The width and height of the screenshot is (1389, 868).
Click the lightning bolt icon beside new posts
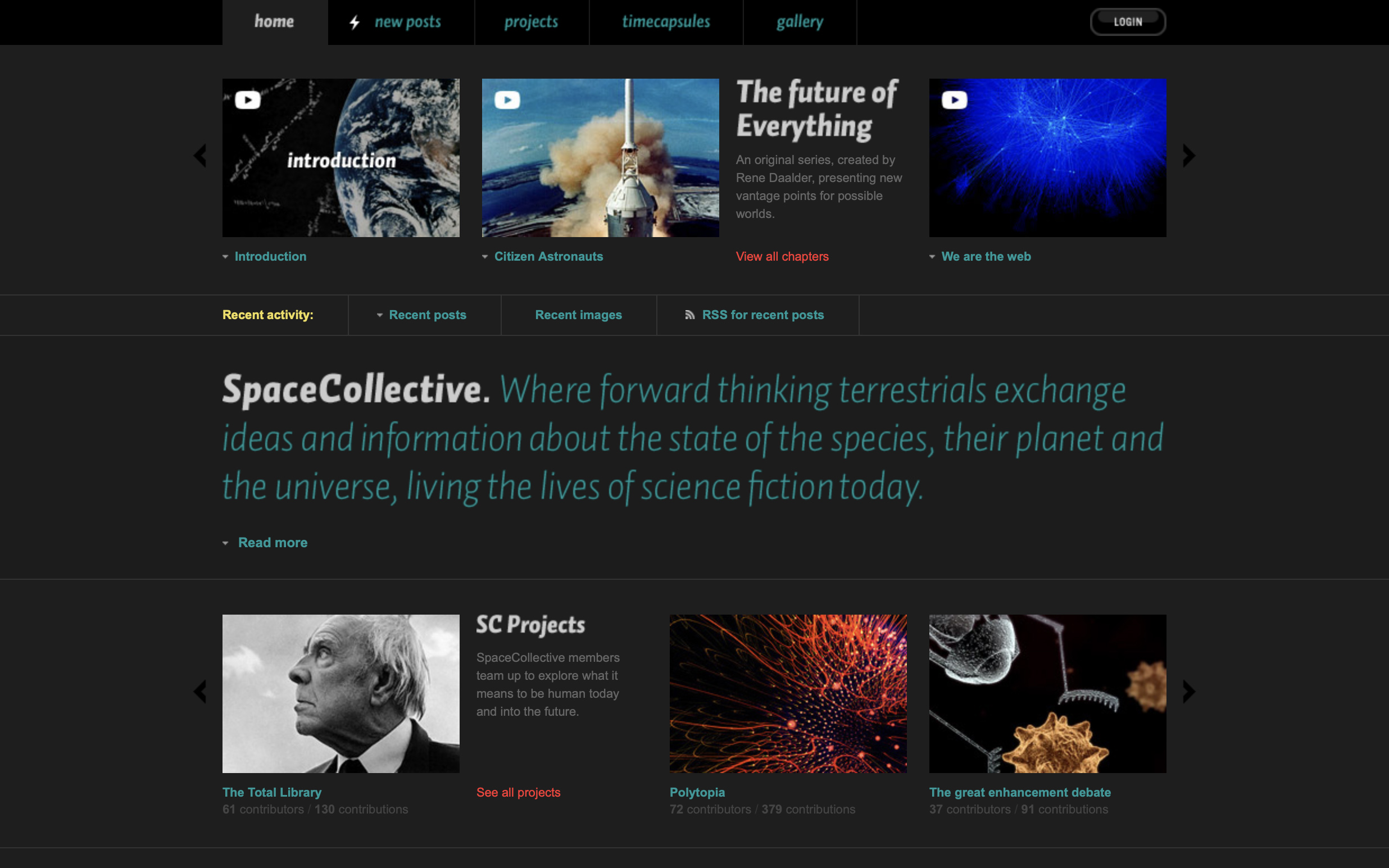click(355, 22)
